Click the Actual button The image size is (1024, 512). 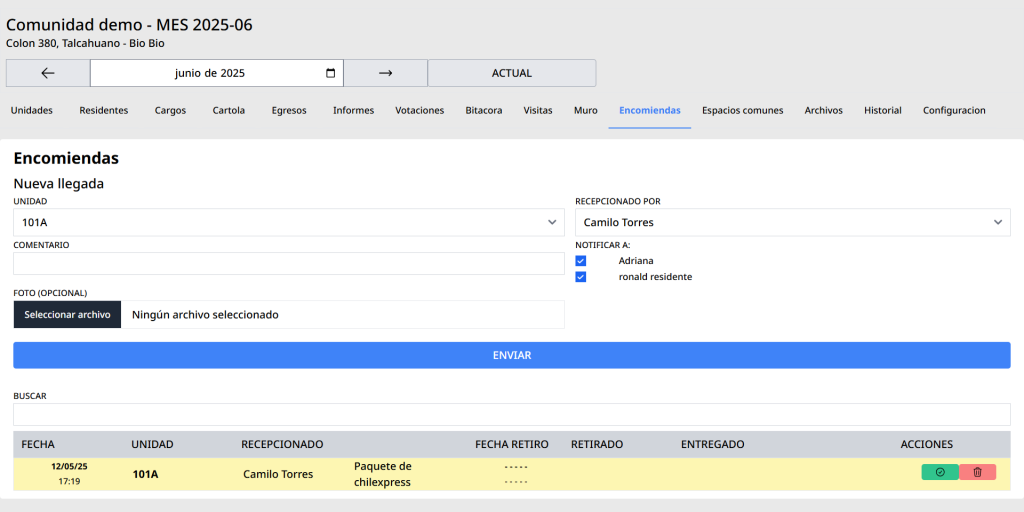tap(511, 73)
